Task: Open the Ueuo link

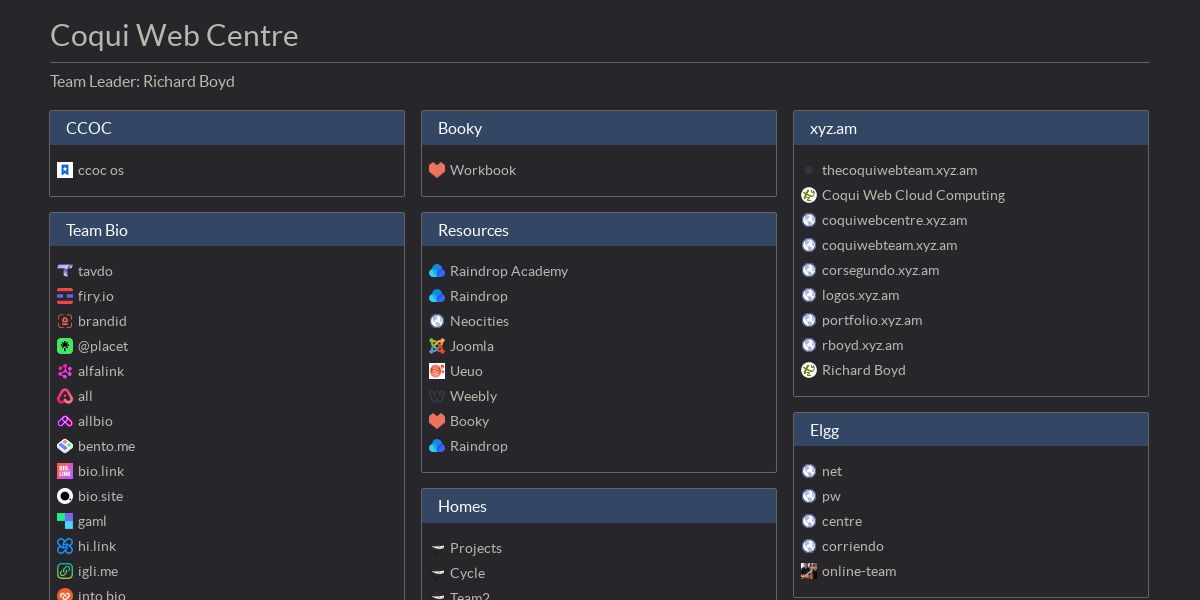Action: pyautogui.click(x=466, y=371)
